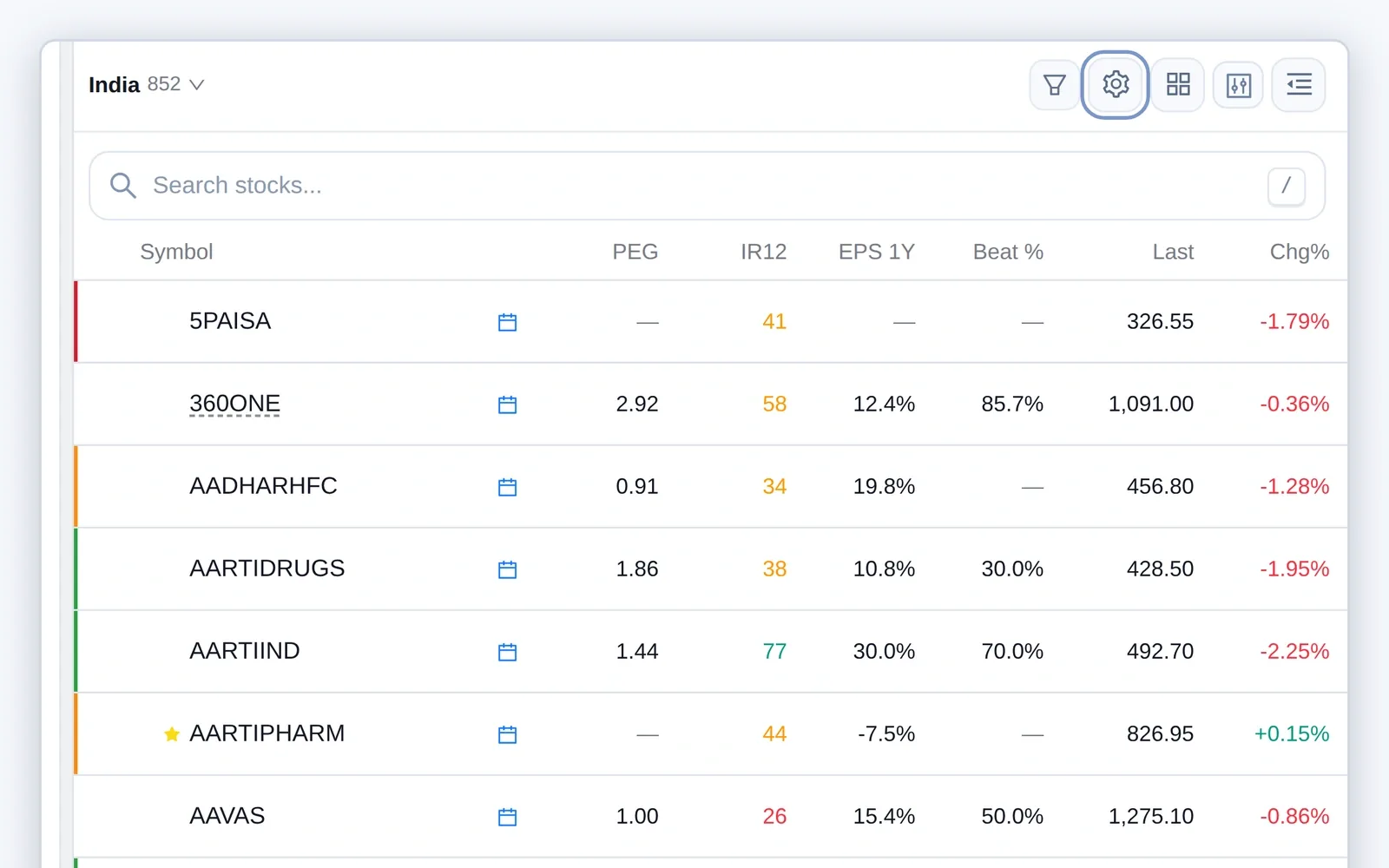Toggle the favorite star on AARTIPHARM
The width and height of the screenshot is (1389, 868).
pyautogui.click(x=172, y=734)
